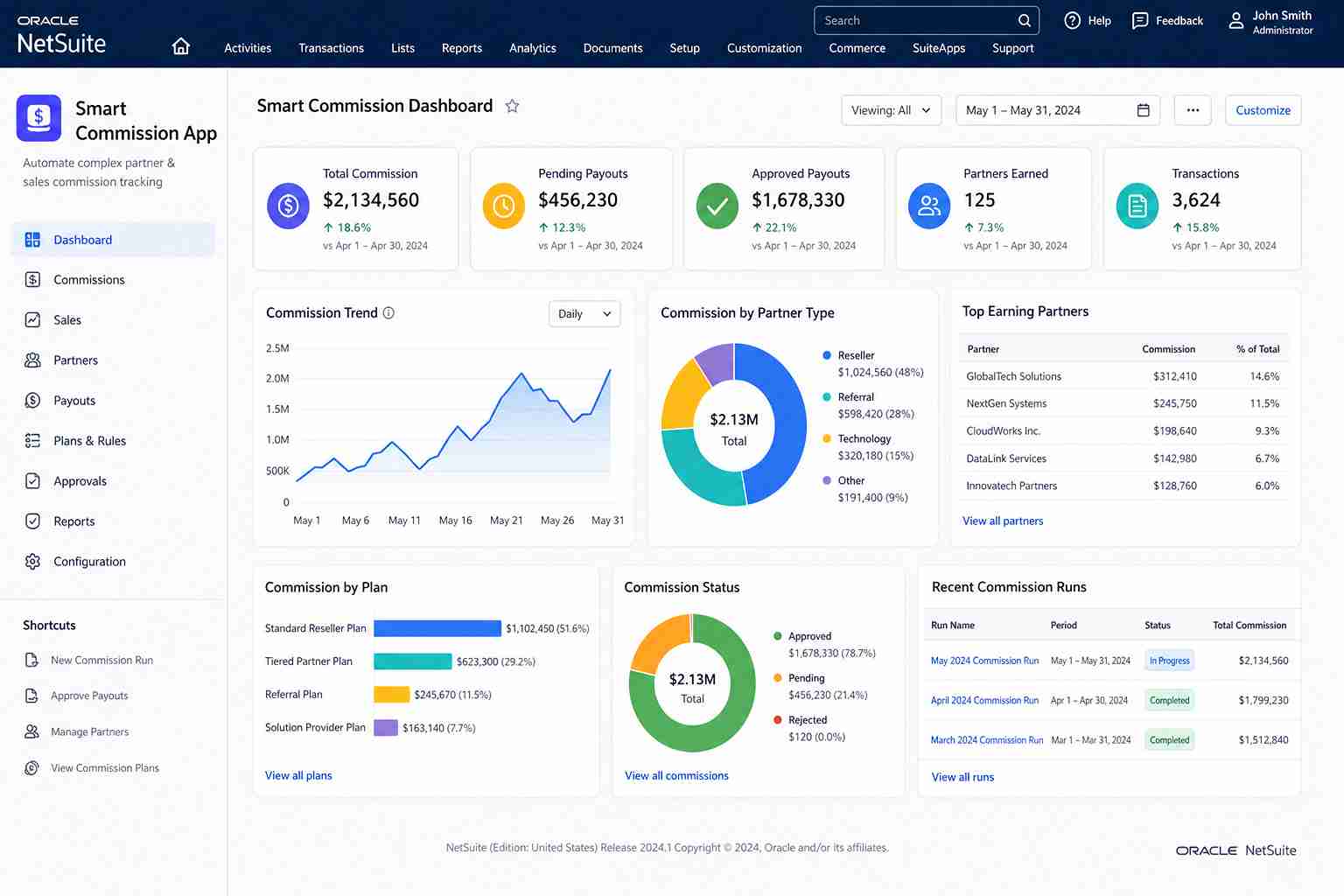Image resolution: width=1344 pixels, height=896 pixels.
Task: Open March 2024 Commission Run link
Action: coord(987,740)
